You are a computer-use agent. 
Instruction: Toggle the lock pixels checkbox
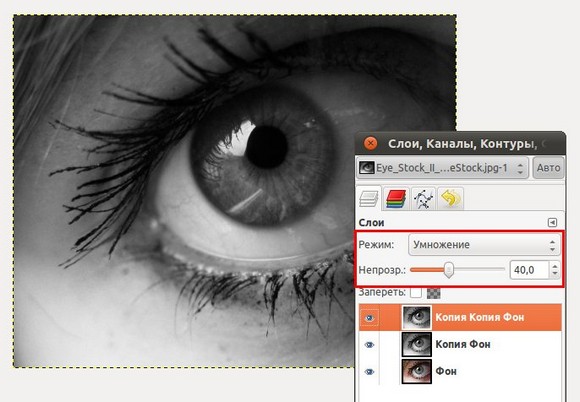pos(416,293)
